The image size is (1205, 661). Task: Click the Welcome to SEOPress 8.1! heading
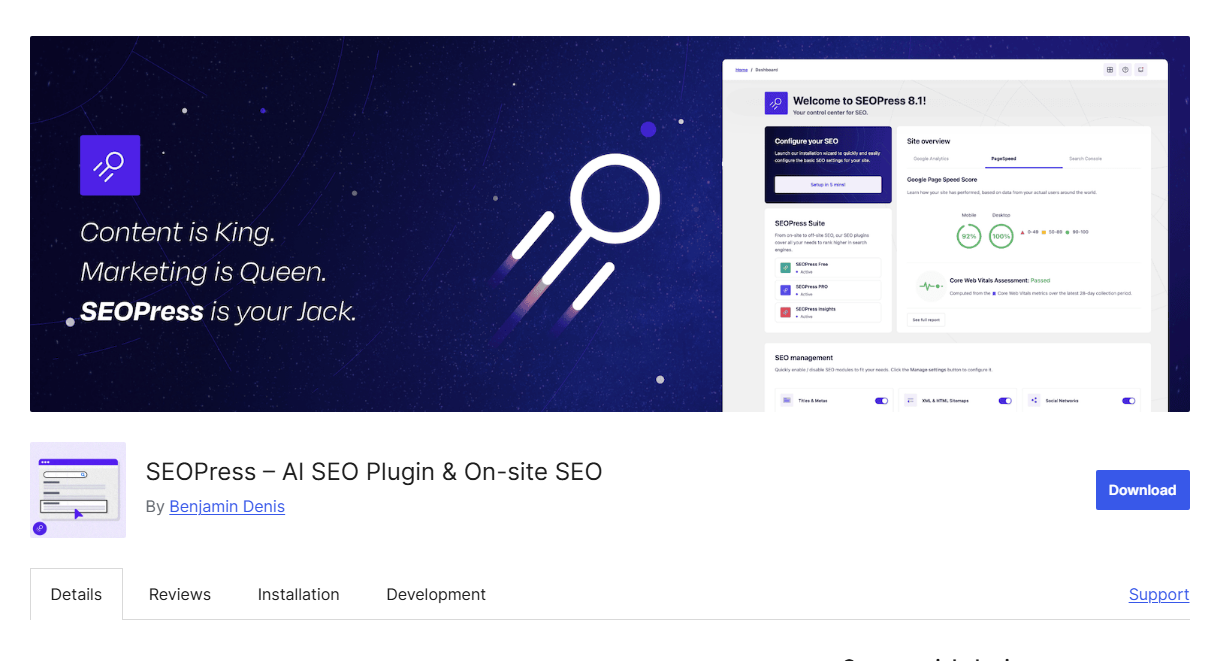[x=859, y=101]
